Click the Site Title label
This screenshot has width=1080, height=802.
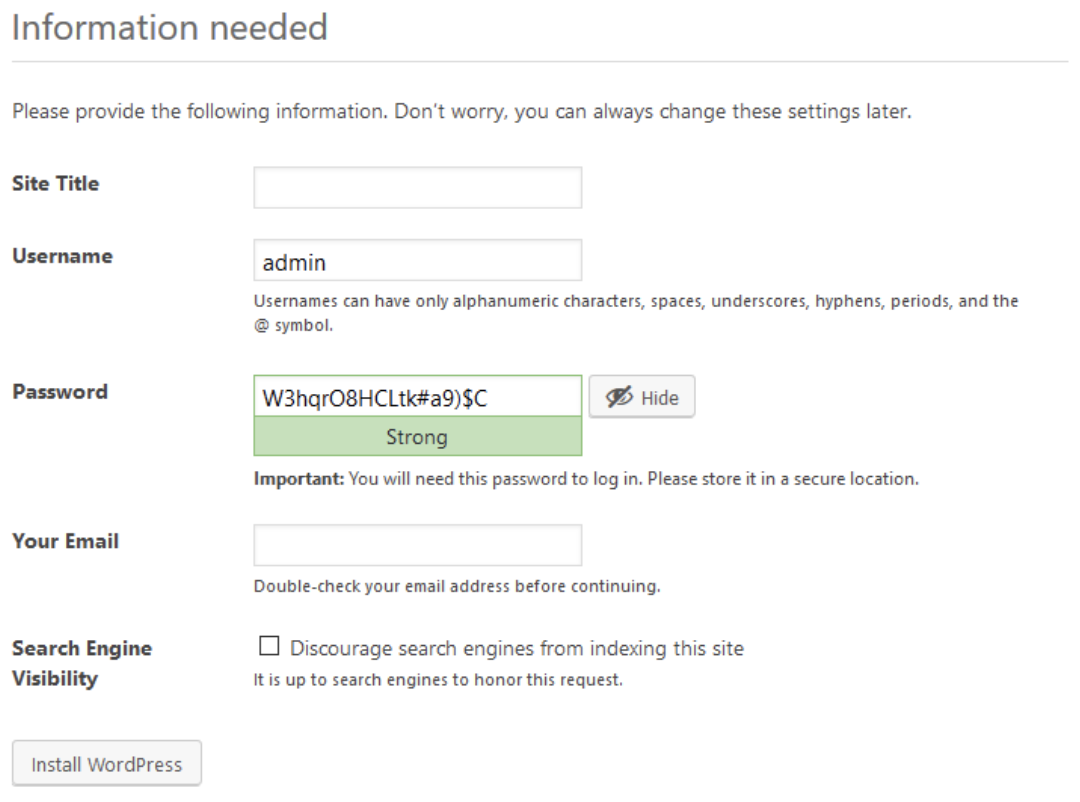[x=56, y=184]
